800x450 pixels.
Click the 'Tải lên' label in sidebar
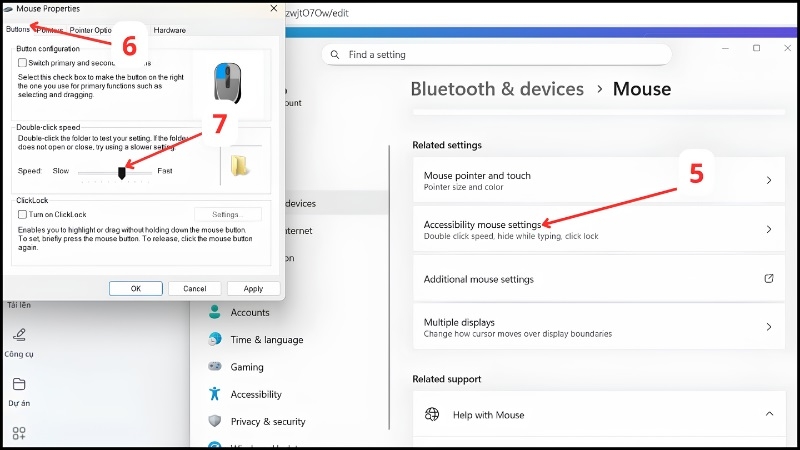[19, 305]
